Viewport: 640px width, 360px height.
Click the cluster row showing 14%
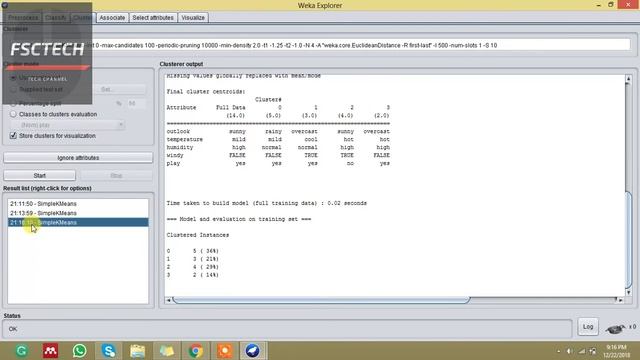(x=193, y=275)
